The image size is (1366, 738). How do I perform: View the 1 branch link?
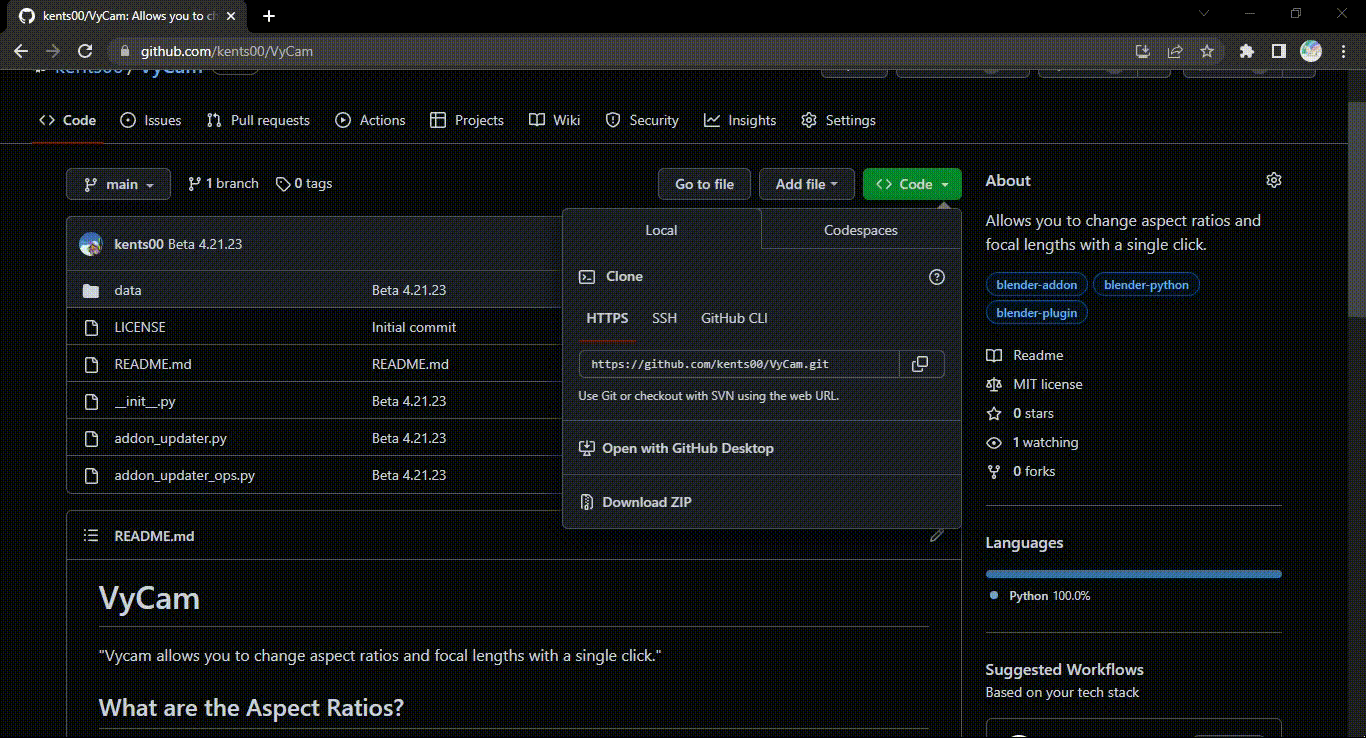pos(223,184)
